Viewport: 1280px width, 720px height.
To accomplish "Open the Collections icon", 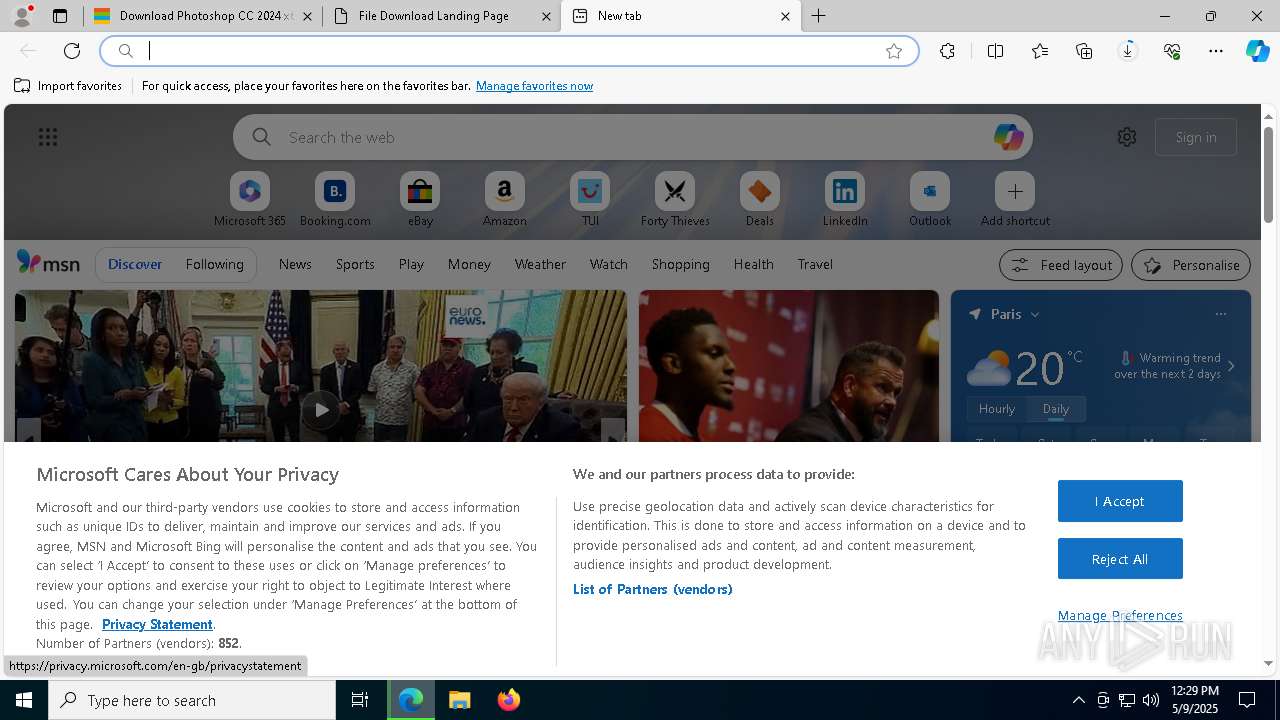I will pos(1084,51).
